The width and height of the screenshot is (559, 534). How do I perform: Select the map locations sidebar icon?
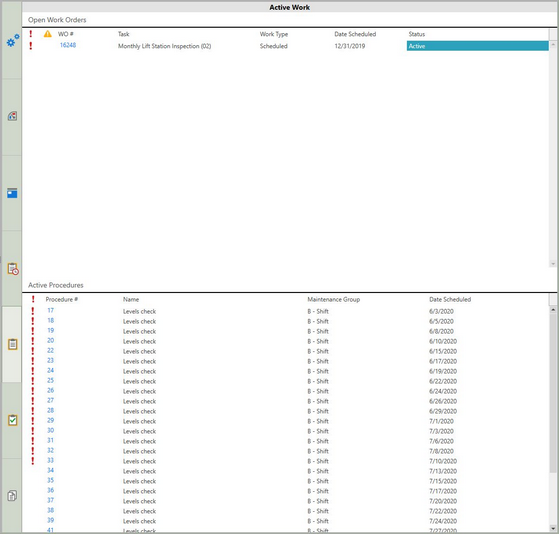click(12, 116)
